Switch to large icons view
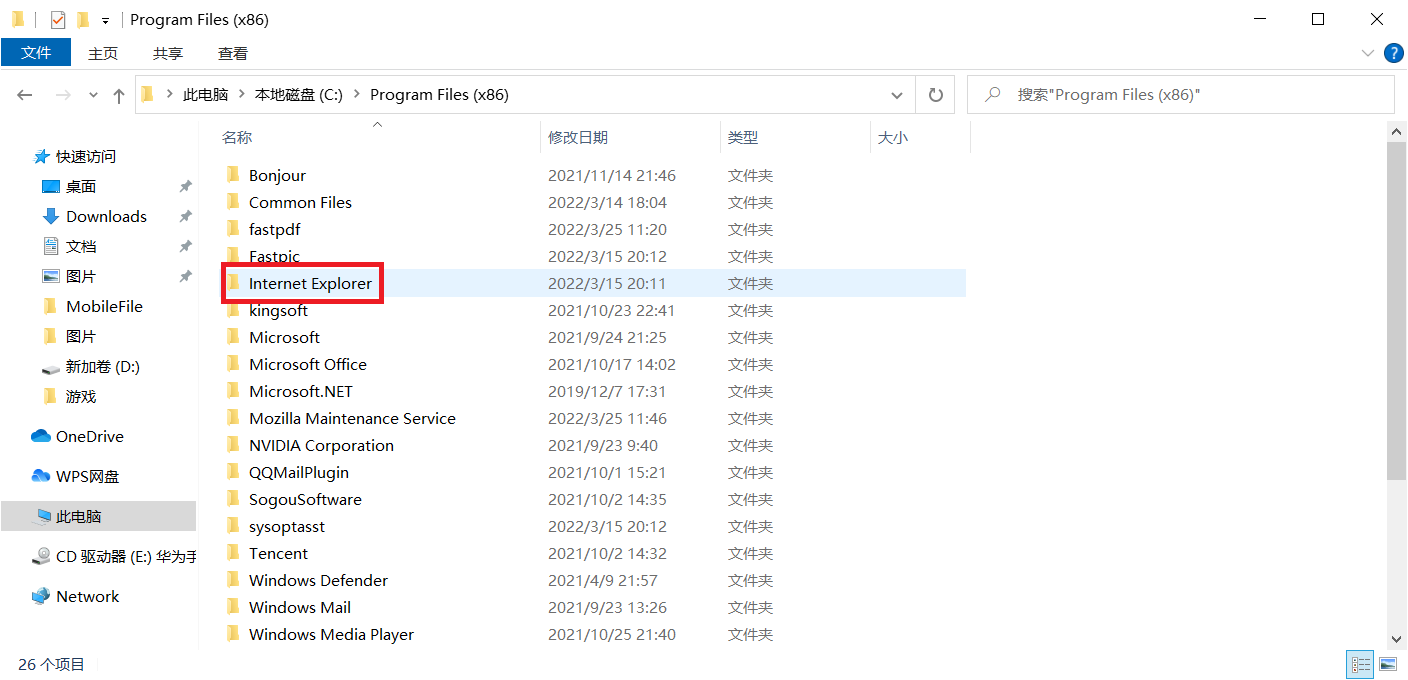Screen dimensions: 1408x680 click(1388, 664)
